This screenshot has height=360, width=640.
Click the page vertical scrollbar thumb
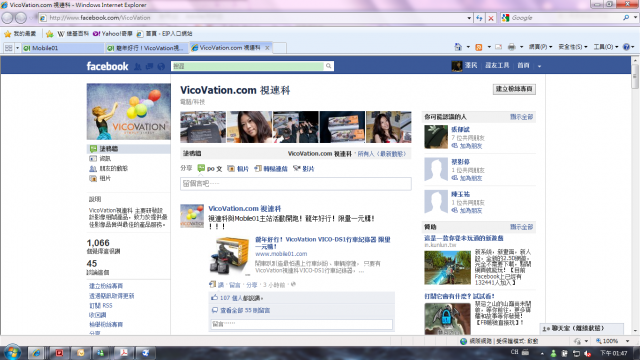coord(635,76)
